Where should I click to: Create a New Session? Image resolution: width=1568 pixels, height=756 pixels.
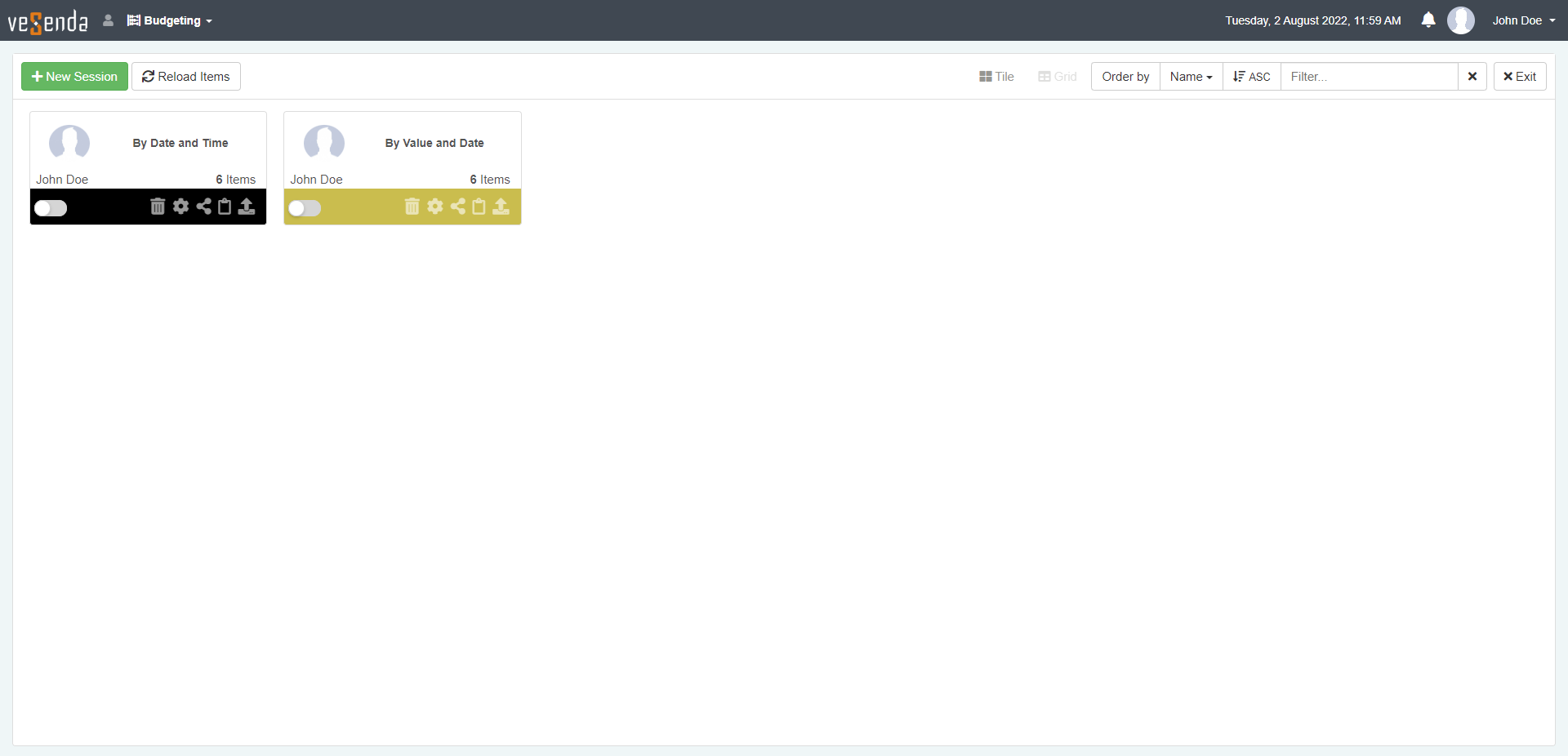[x=74, y=77]
